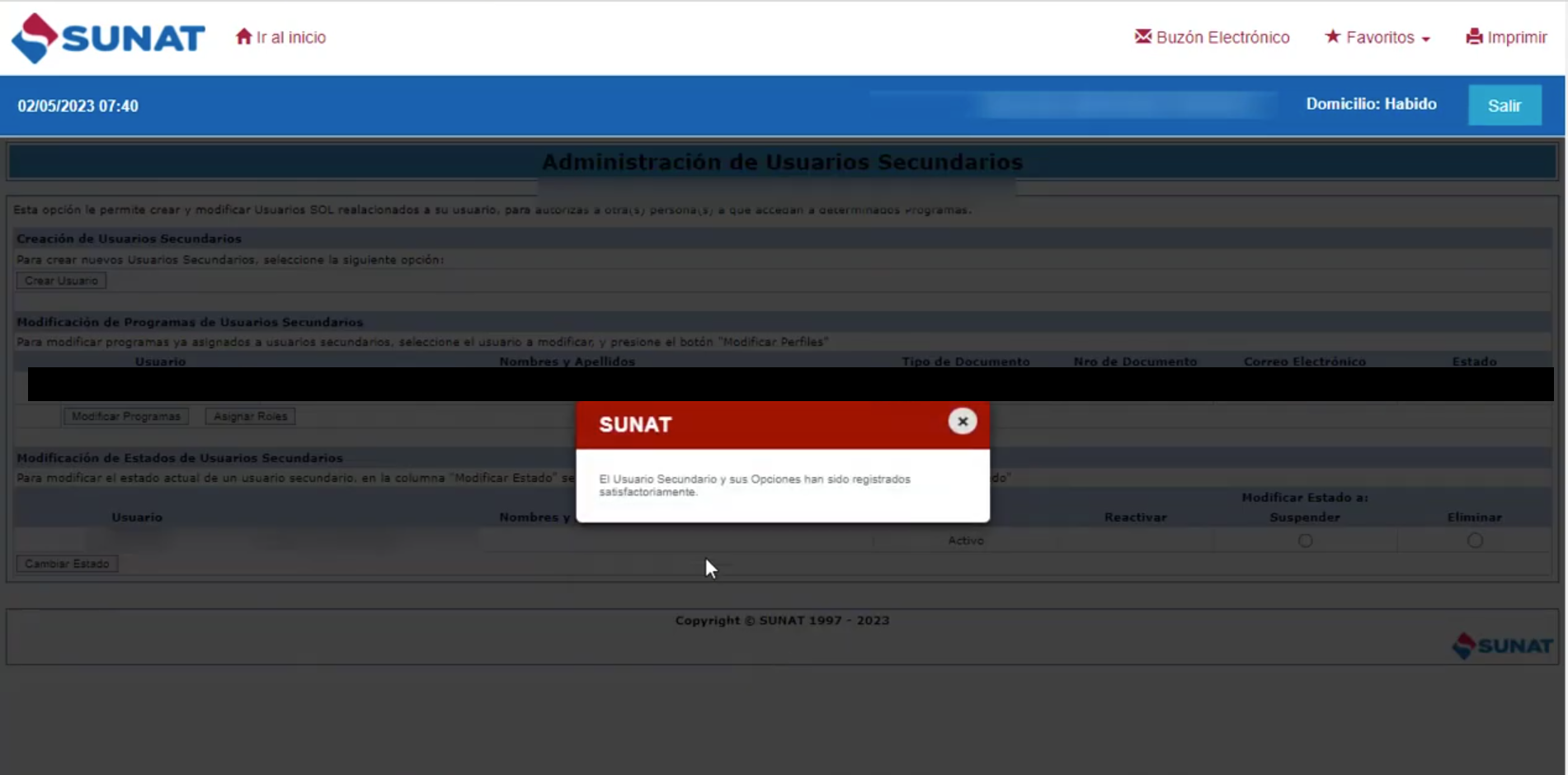Viewport: 1568px width, 775px height.
Task: Click the Creación de Usuarios Secundarios heading
Action: pos(129,239)
